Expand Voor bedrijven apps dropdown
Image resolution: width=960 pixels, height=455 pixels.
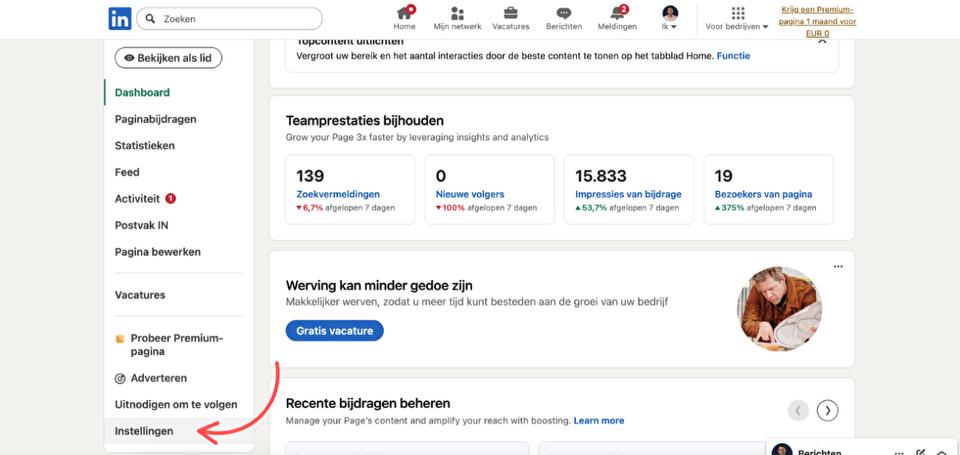[x=737, y=18]
